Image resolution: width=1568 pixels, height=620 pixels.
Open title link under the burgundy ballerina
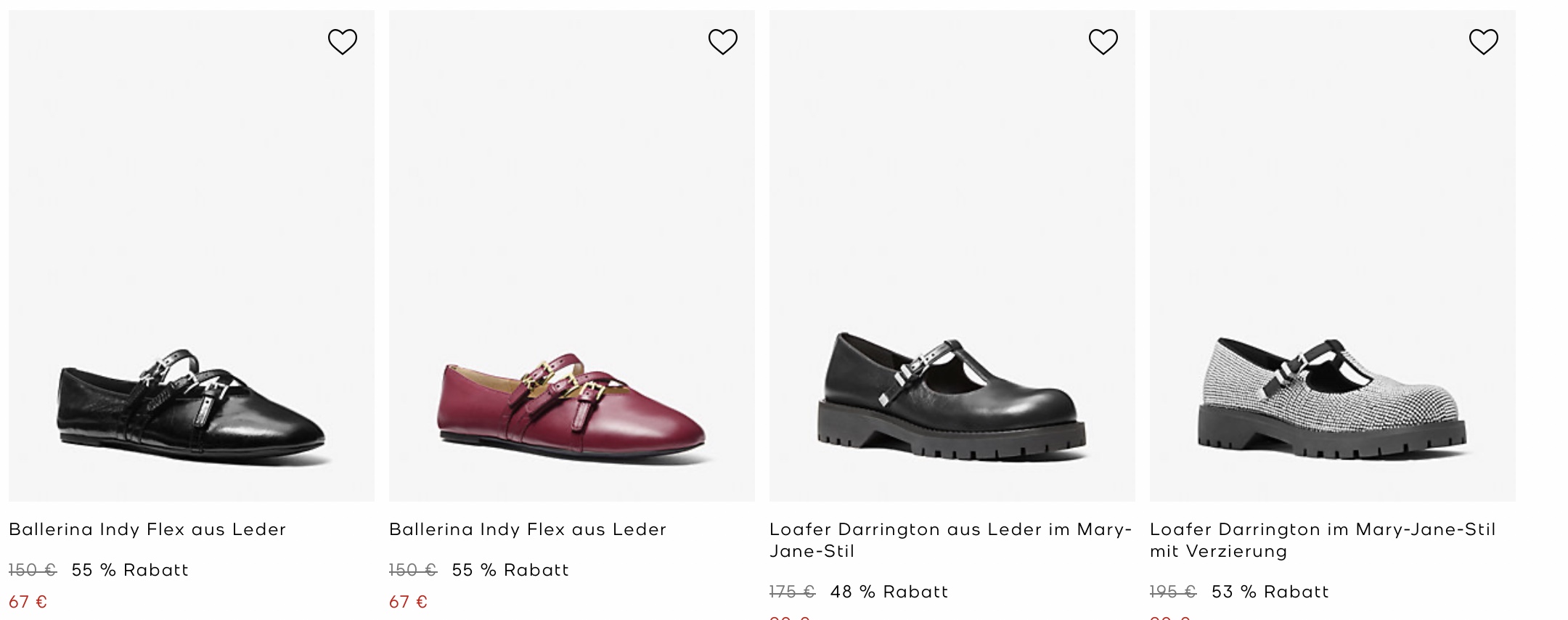point(528,529)
